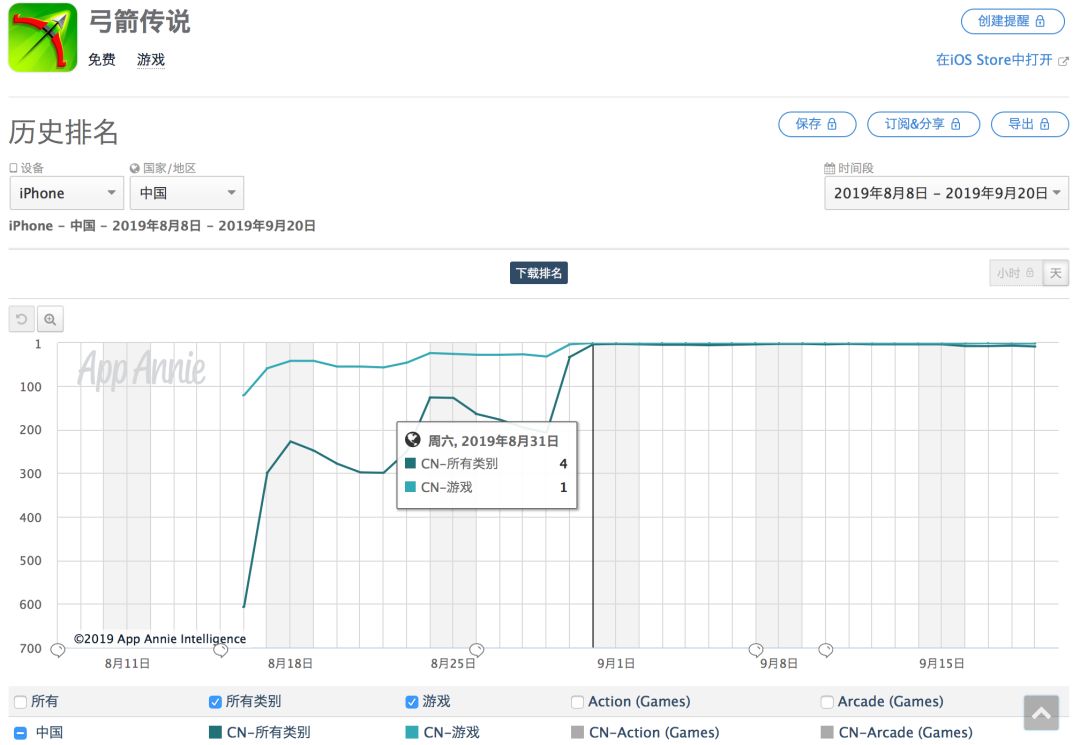Click the 免费 label under app title
Screen dimensions: 1080x745
[x=102, y=60]
